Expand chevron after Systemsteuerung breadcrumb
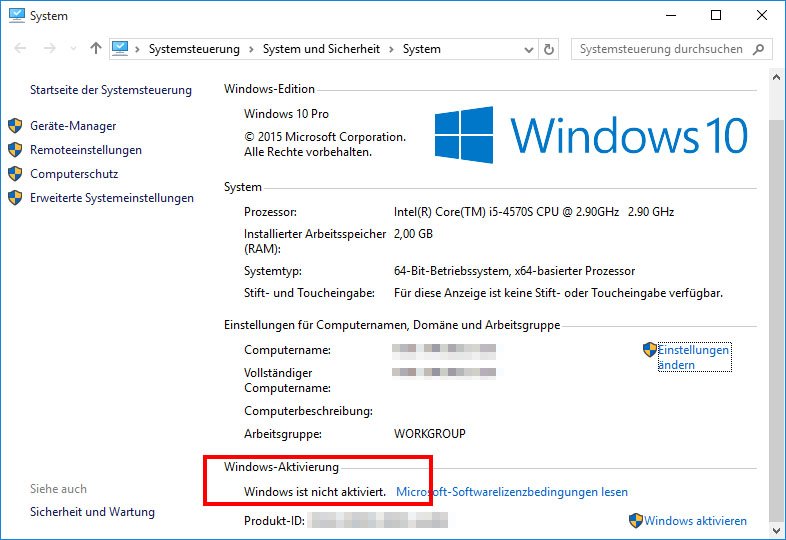The image size is (786, 540). 251,49
